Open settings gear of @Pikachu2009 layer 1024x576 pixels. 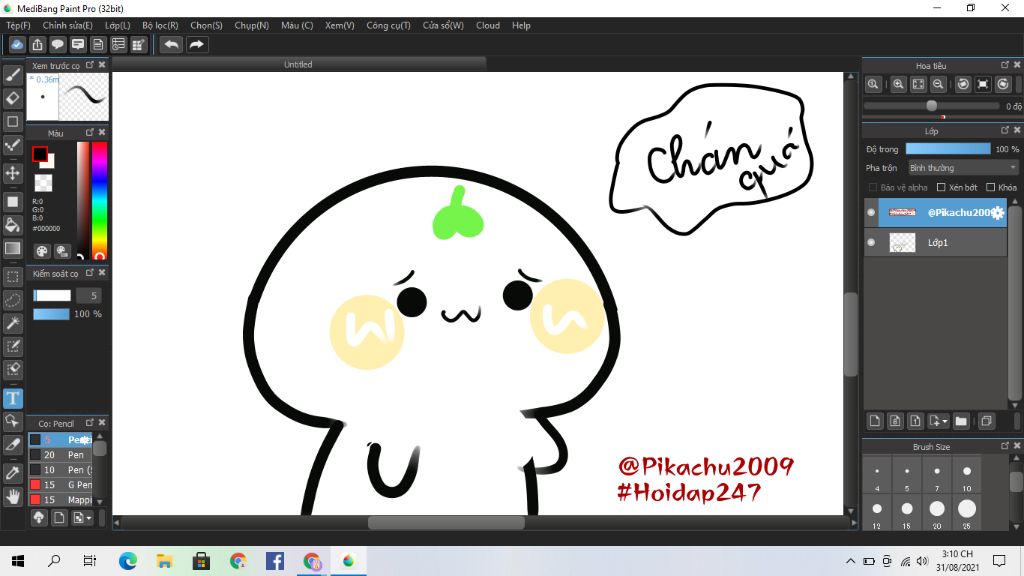tap(997, 213)
